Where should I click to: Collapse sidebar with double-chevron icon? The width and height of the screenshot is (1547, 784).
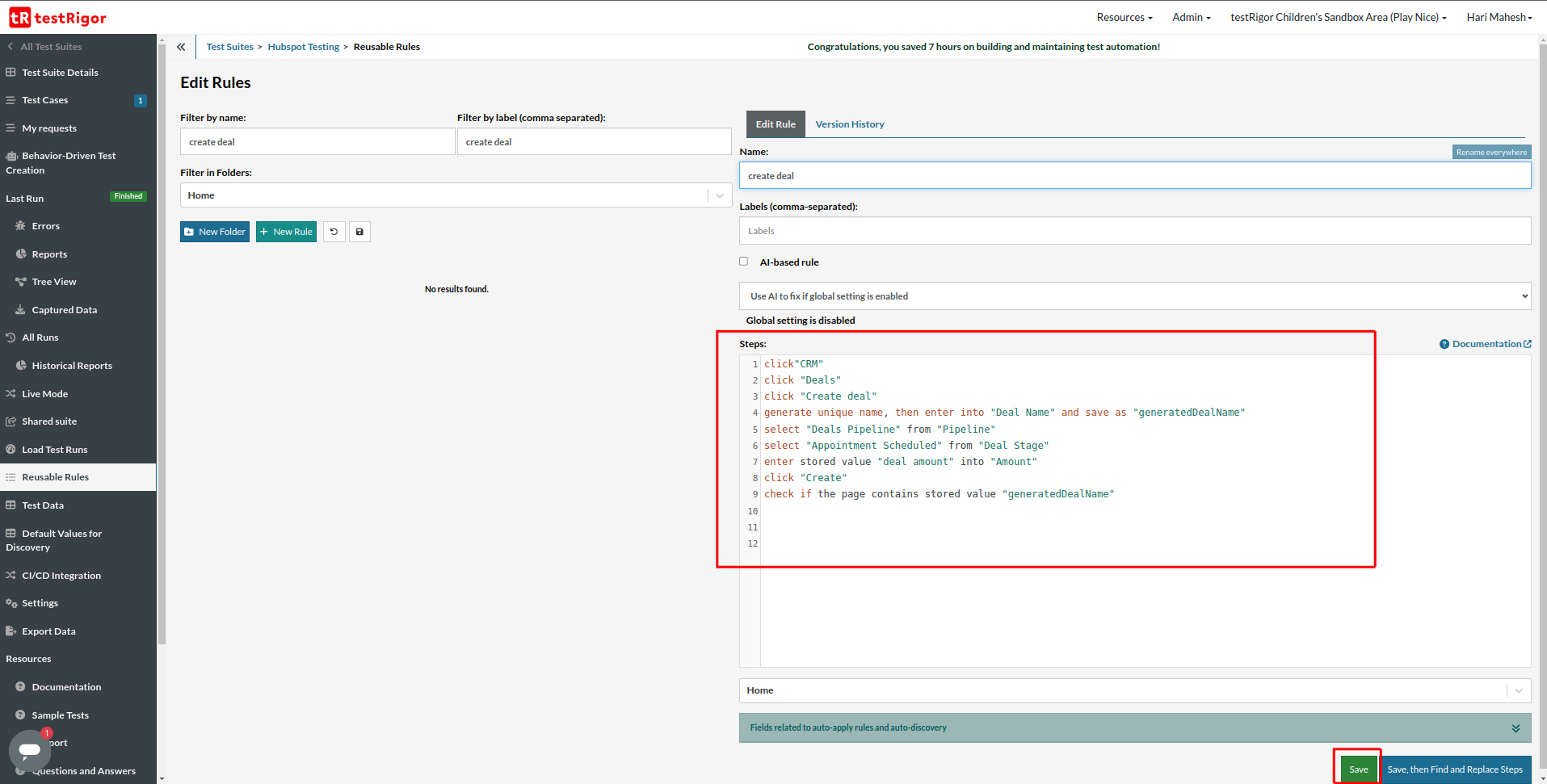click(x=181, y=47)
